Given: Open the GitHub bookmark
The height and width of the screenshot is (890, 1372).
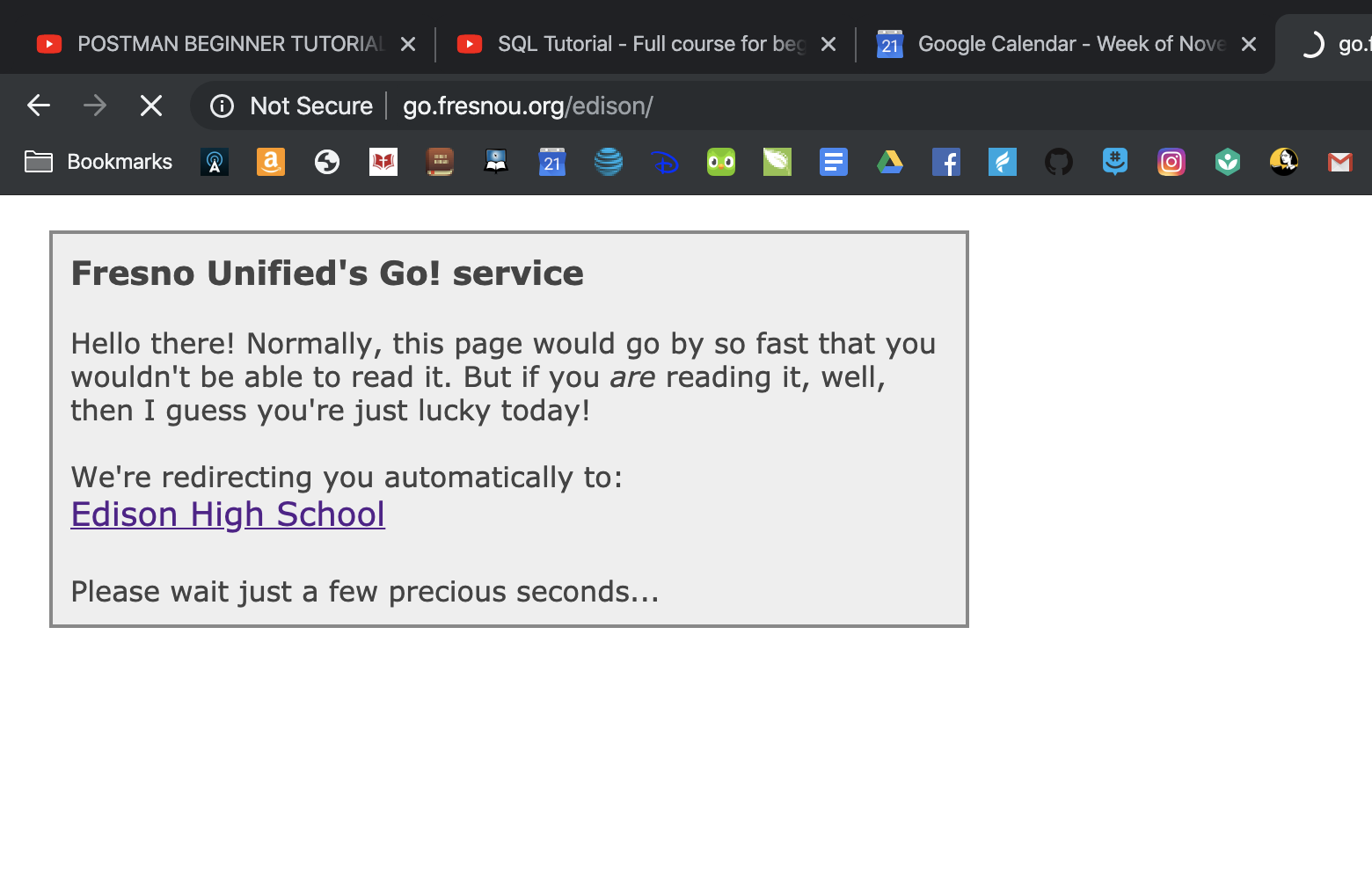Looking at the screenshot, I should point(1058,162).
